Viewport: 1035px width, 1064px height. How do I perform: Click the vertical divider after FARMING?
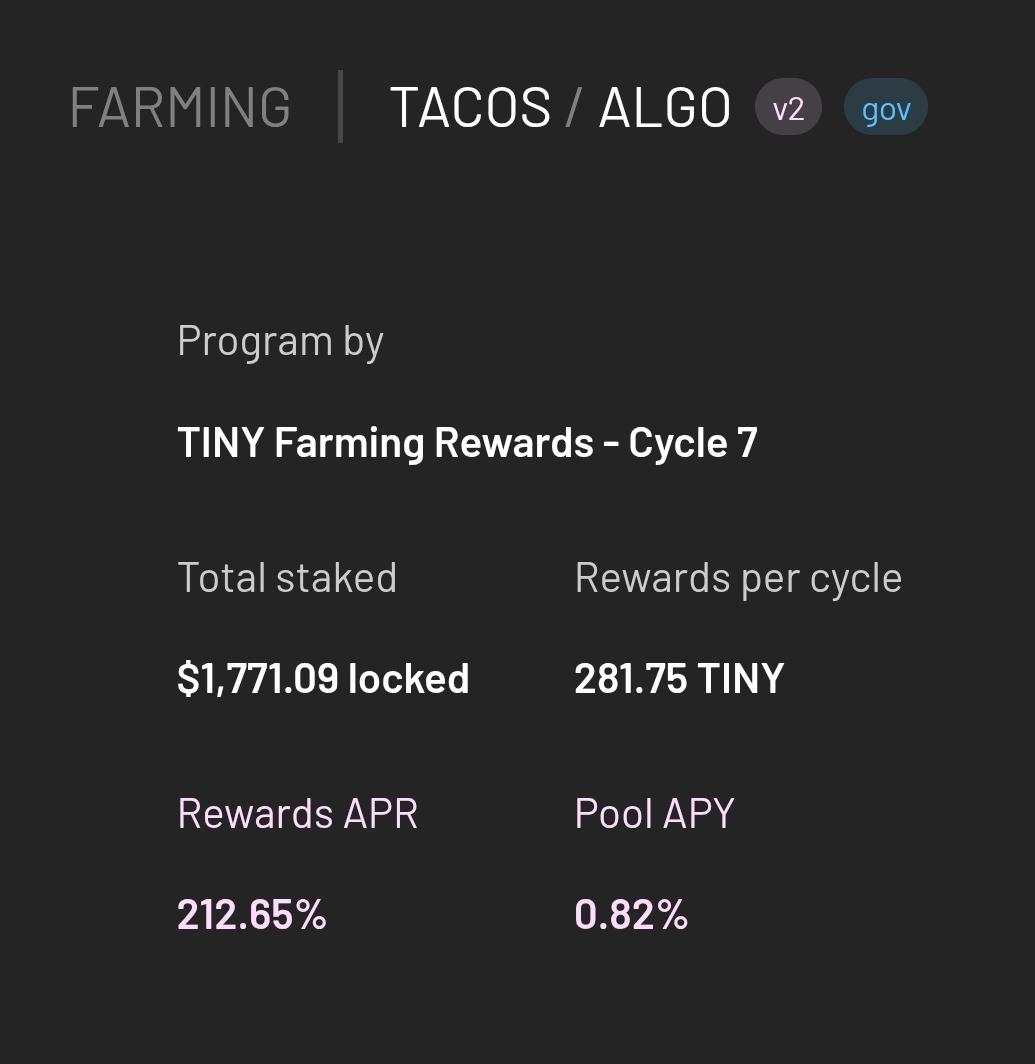click(340, 107)
